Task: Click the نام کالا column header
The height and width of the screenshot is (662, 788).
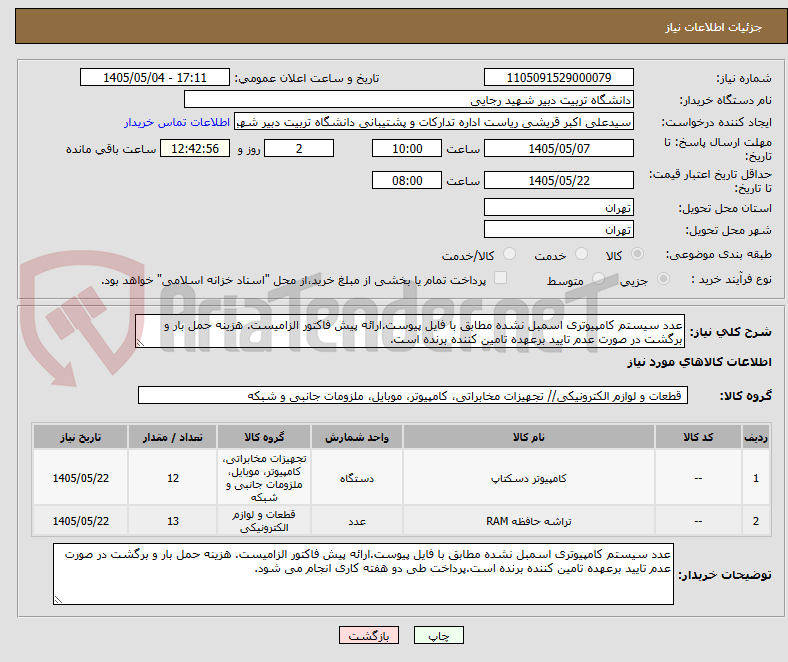Action: tap(529, 437)
